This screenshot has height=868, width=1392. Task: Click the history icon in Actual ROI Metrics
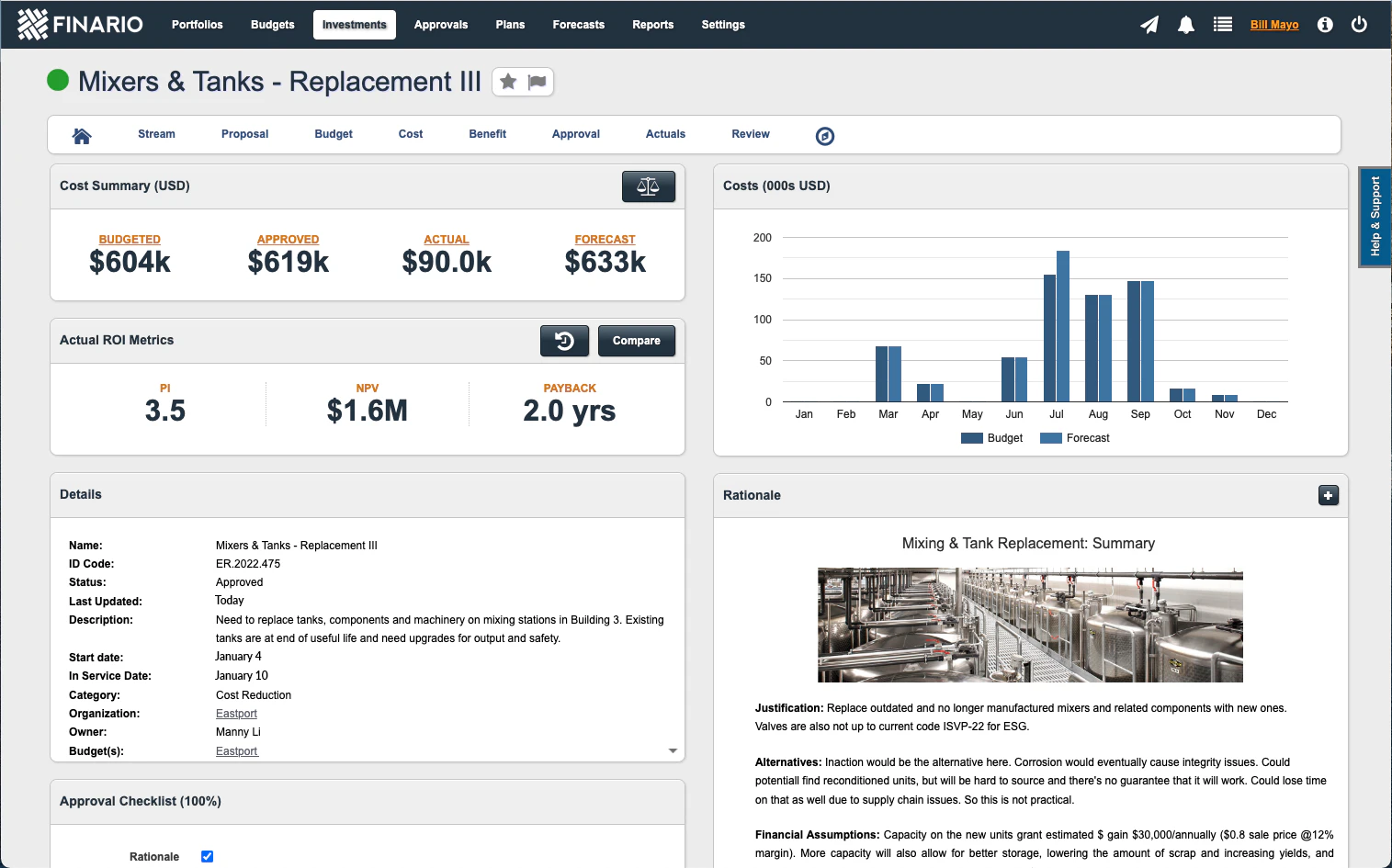pyautogui.click(x=564, y=340)
